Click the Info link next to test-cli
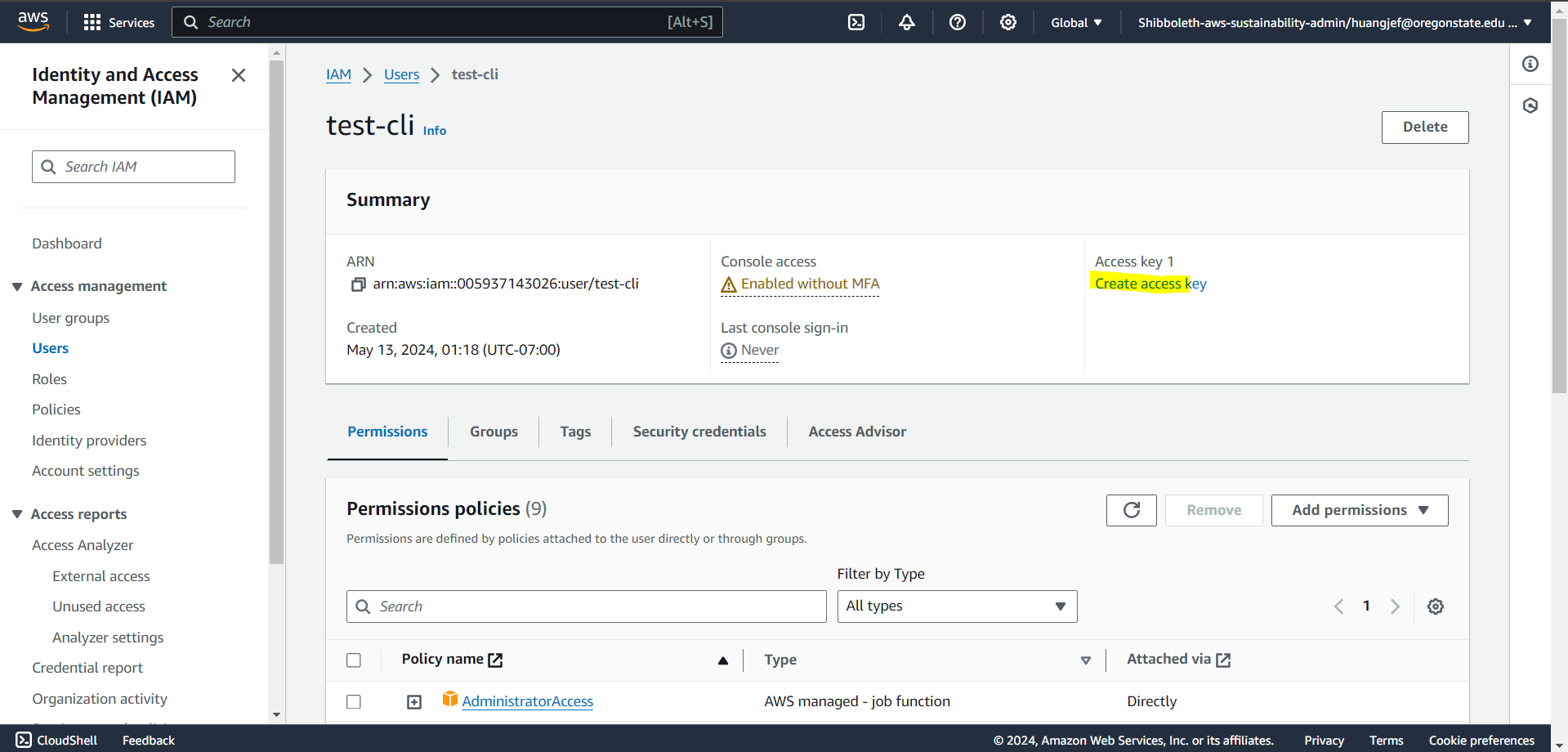Screen dimensions: 1568x752 coord(435,131)
